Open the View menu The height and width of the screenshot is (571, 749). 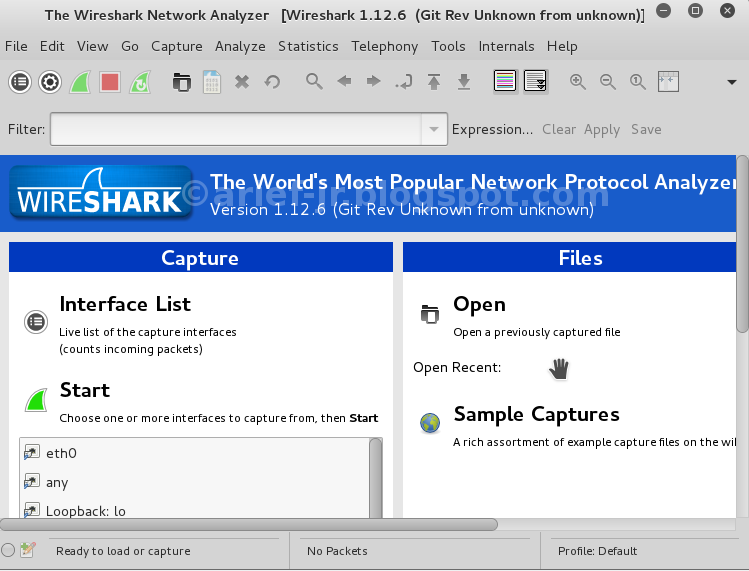point(93,46)
